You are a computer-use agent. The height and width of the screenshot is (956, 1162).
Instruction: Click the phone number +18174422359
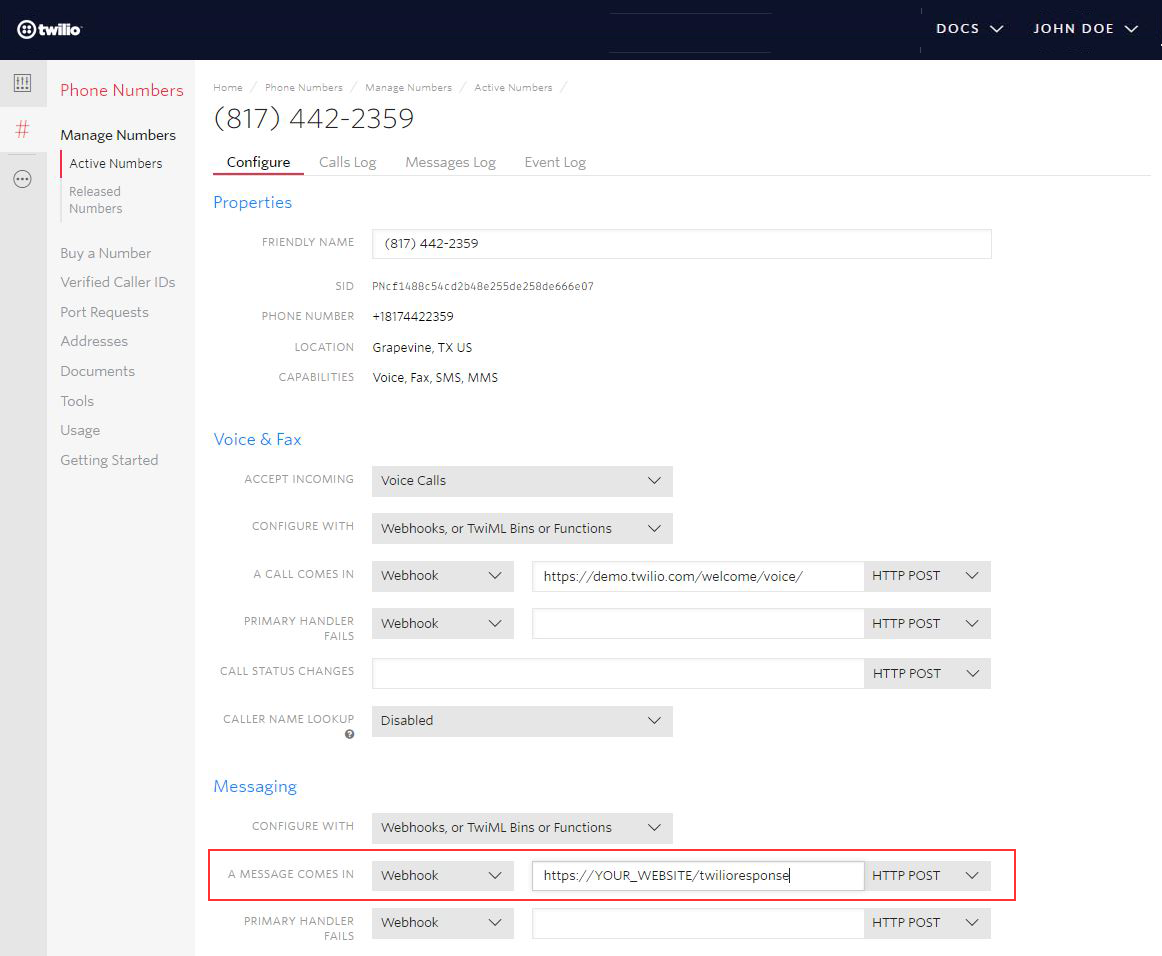[413, 316]
